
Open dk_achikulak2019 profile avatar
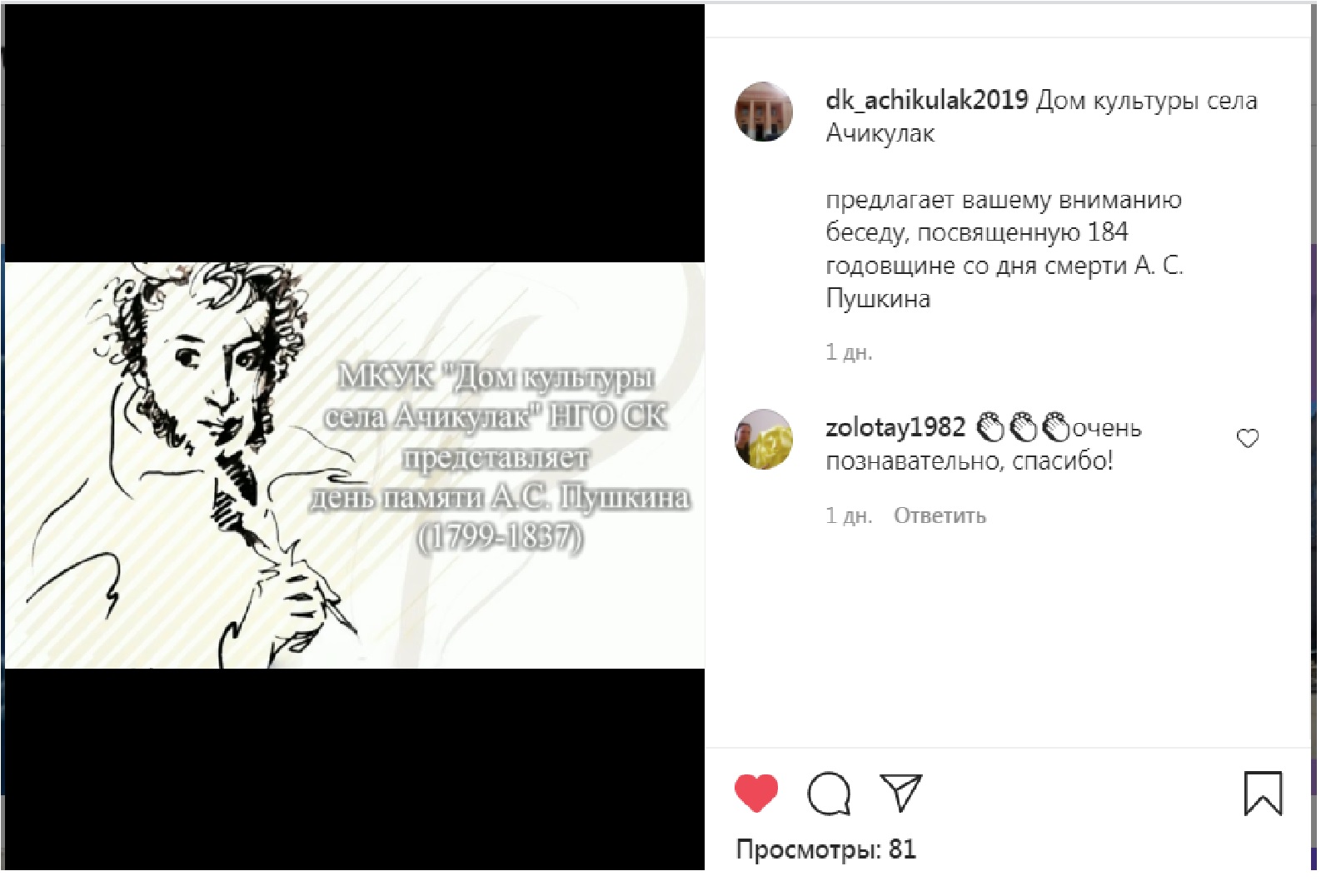[x=764, y=112]
